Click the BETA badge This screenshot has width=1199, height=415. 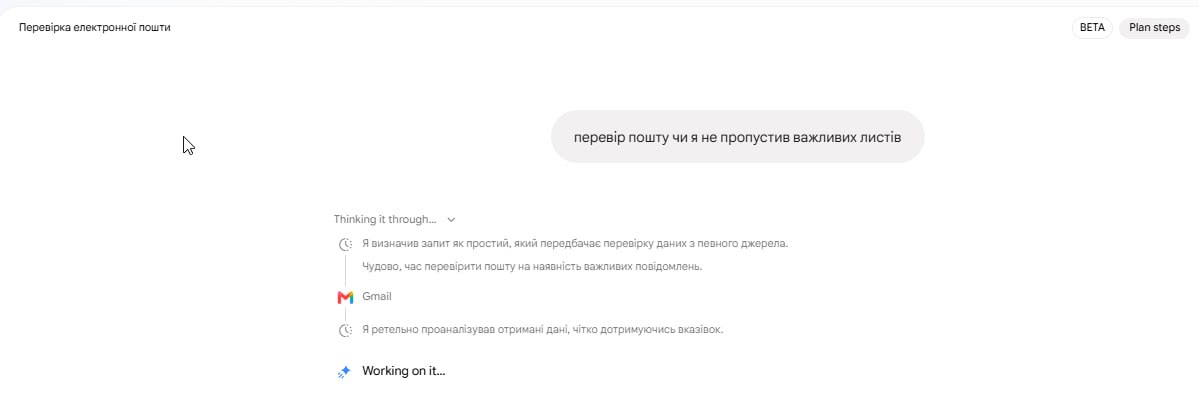1092,28
